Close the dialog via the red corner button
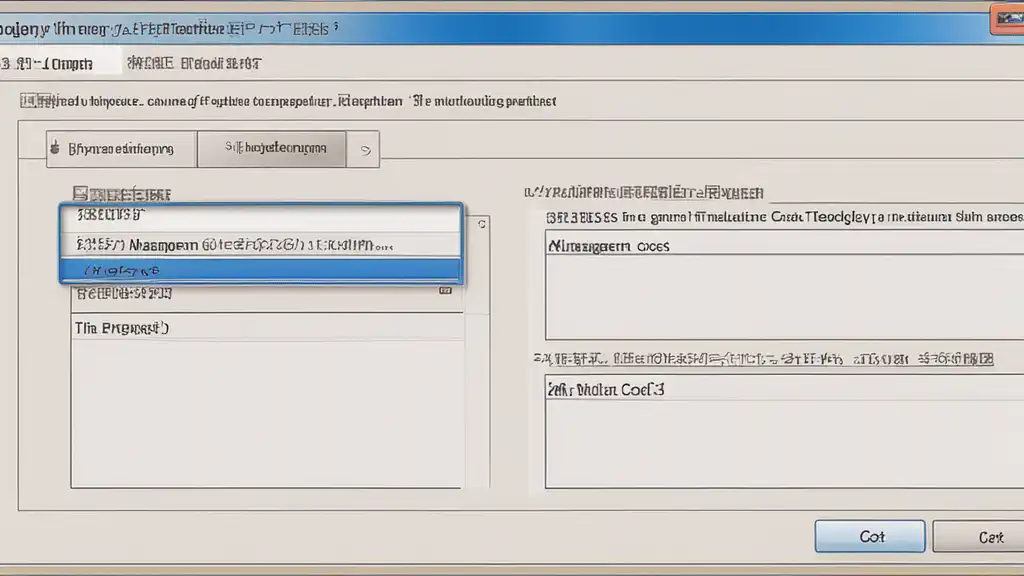 pos(1008,19)
